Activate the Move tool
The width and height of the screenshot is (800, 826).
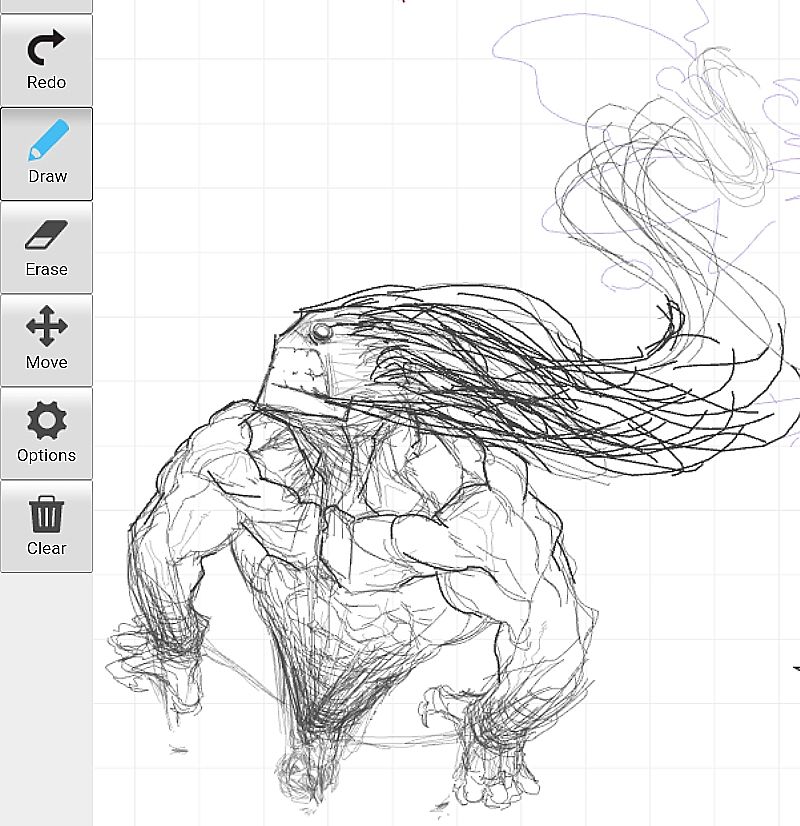click(x=46, y=340)
